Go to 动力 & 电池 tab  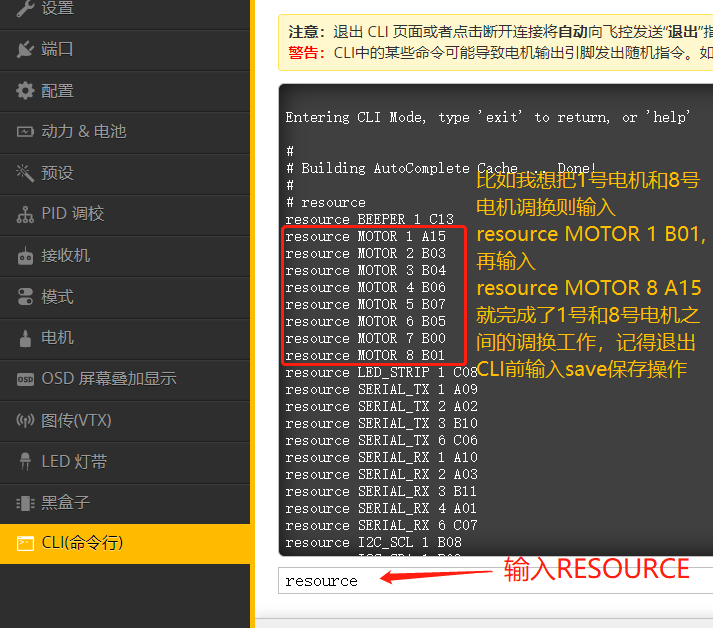click(x=125, y=133)
